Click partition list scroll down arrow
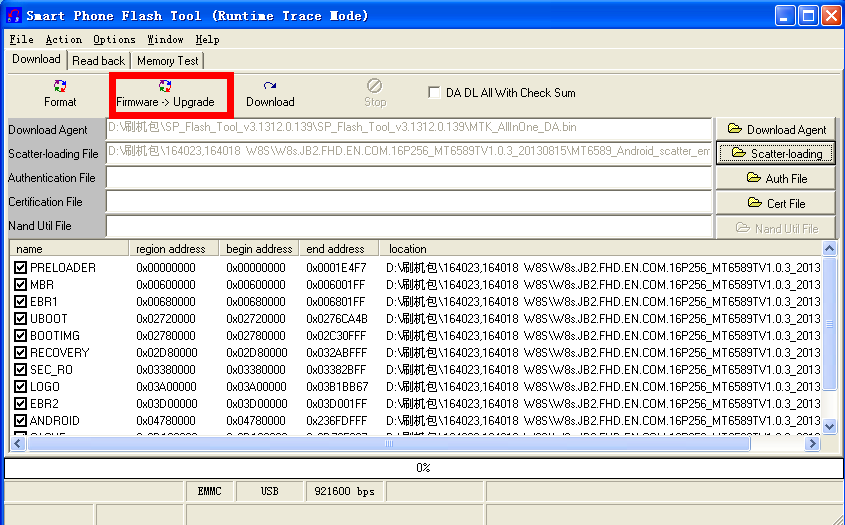The height and width of the screenshot is (525, 845). tap(829, 425)
